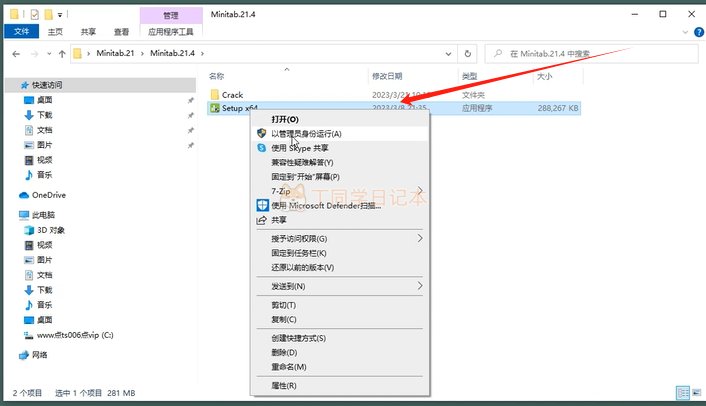Viewport: 706px width, 406px height.
Task: Sort by the 类型 column header
Action: coord(469,77)
